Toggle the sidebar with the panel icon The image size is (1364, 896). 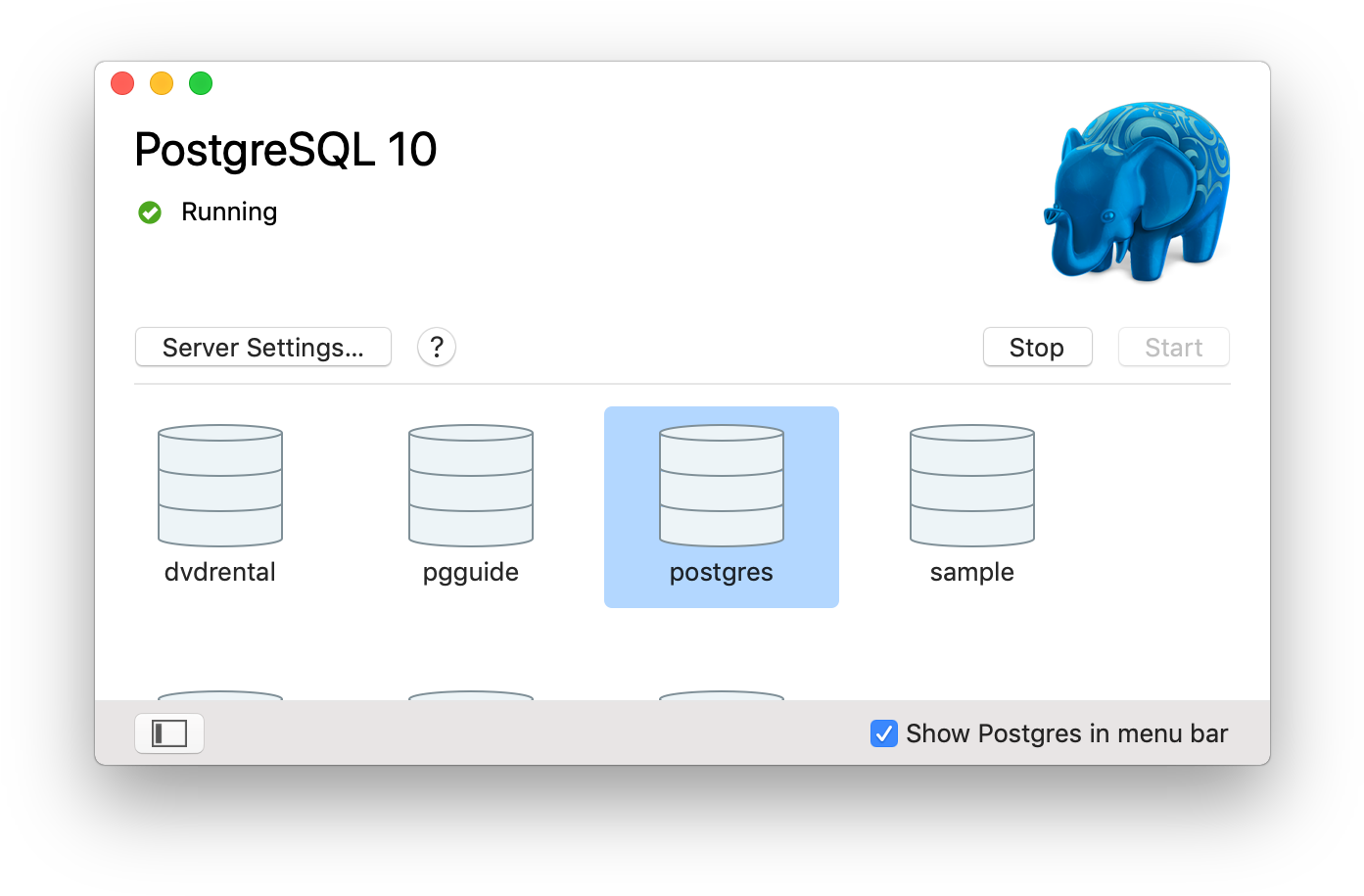(169, 733)
